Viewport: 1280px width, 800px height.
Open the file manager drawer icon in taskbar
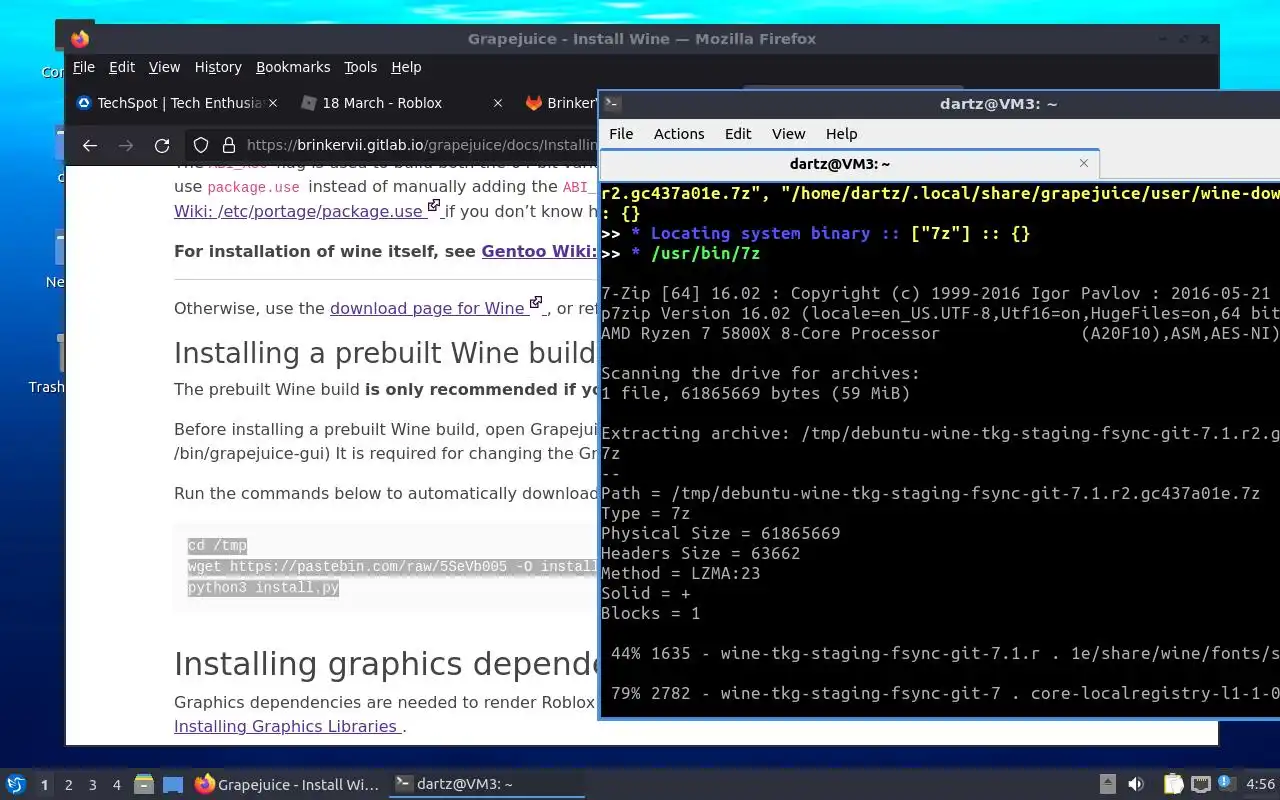coord(144,785)
